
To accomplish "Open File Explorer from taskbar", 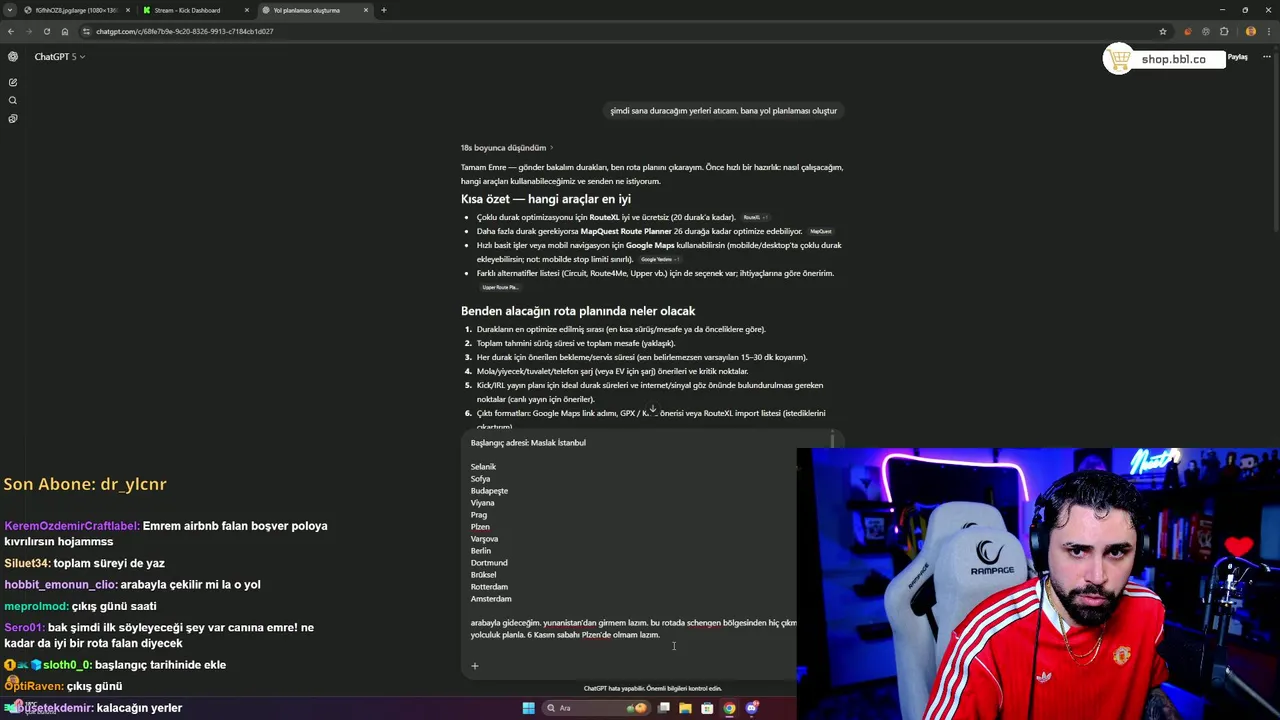I will [x=685, y=708].
